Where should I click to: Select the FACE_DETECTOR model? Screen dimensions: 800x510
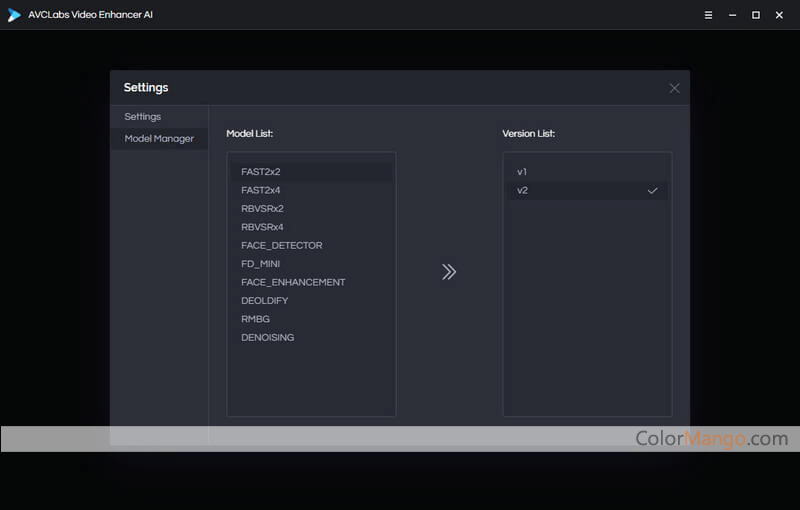[281, 245]
